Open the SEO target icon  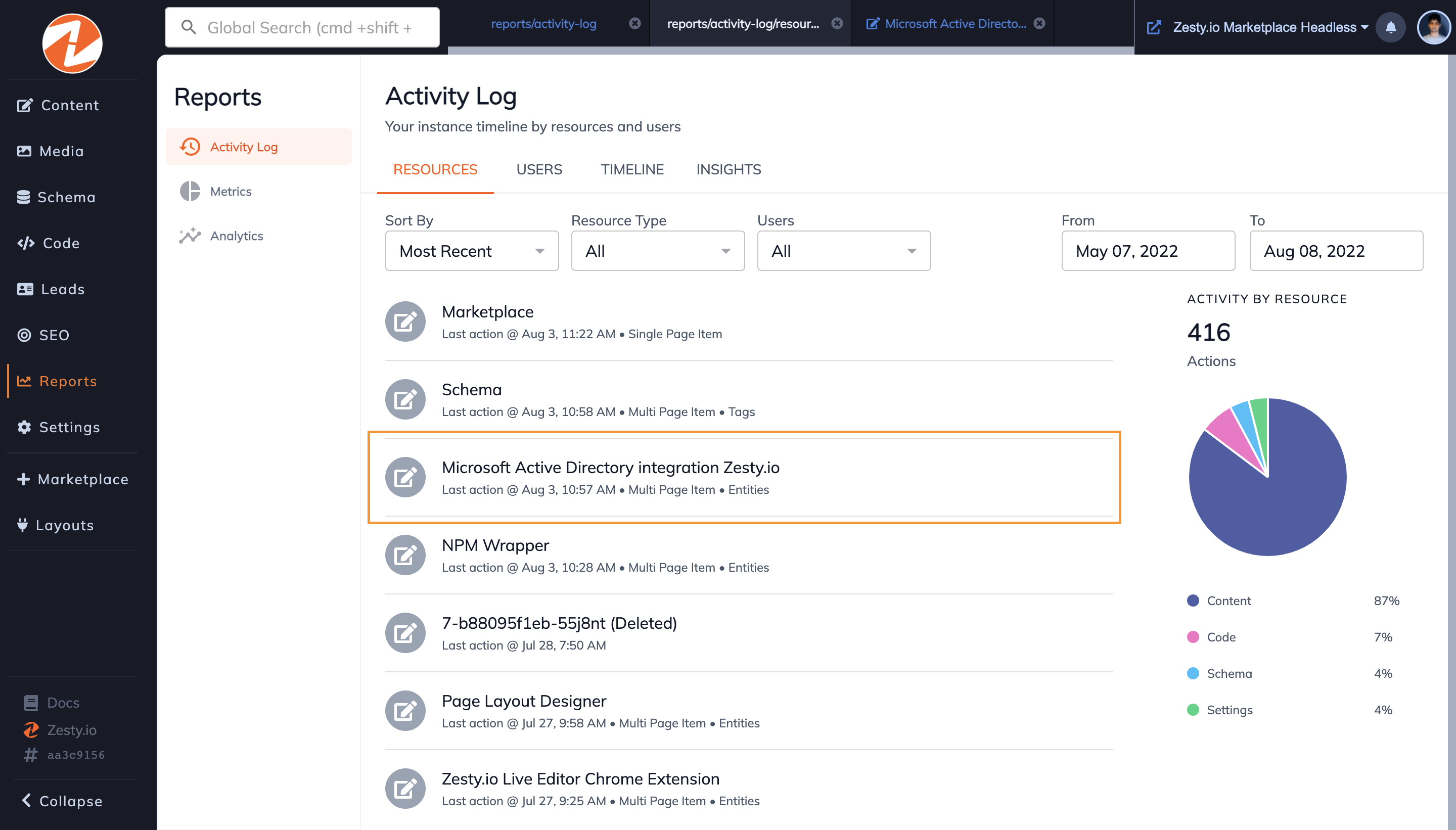point(24,335)
